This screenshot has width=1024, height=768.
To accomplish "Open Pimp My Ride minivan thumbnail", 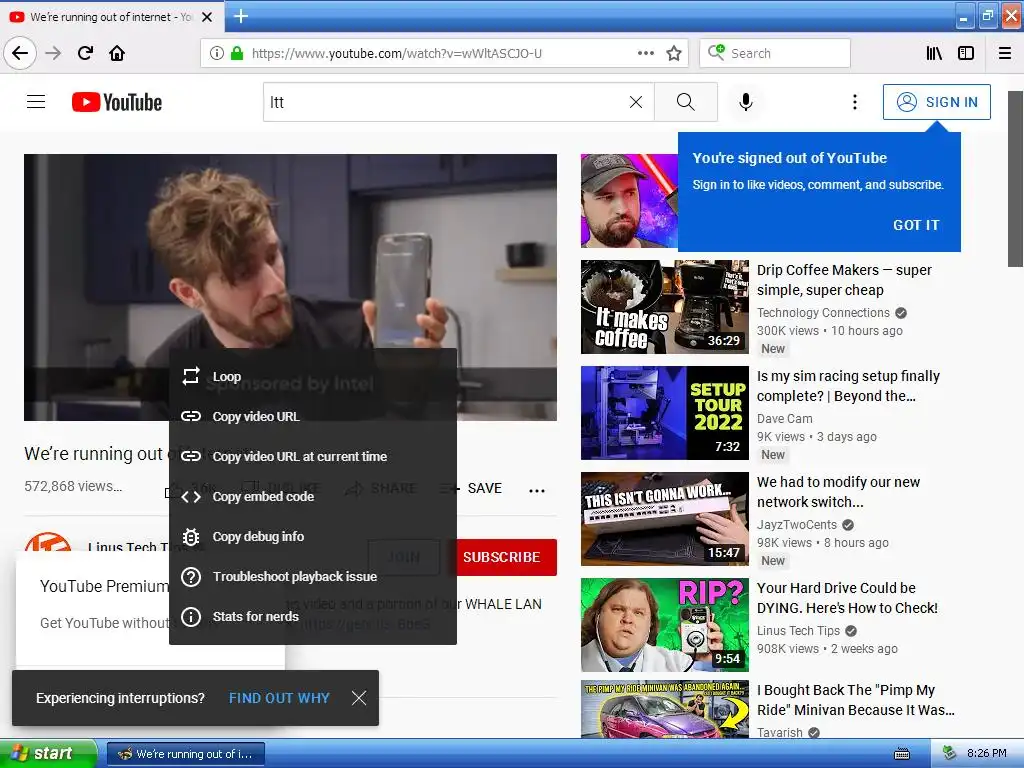I will click(665, 709).
